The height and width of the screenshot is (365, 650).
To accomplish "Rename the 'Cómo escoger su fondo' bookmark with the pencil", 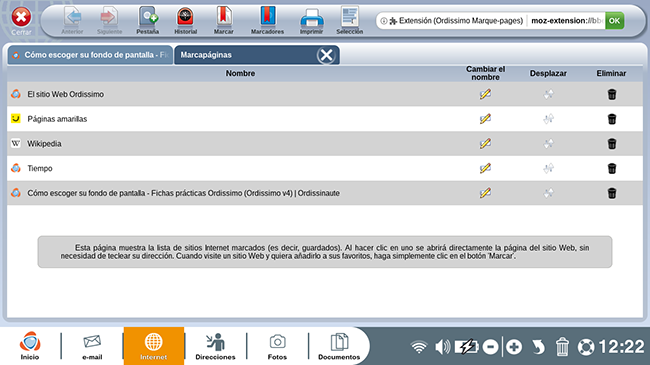I will 485,193.
